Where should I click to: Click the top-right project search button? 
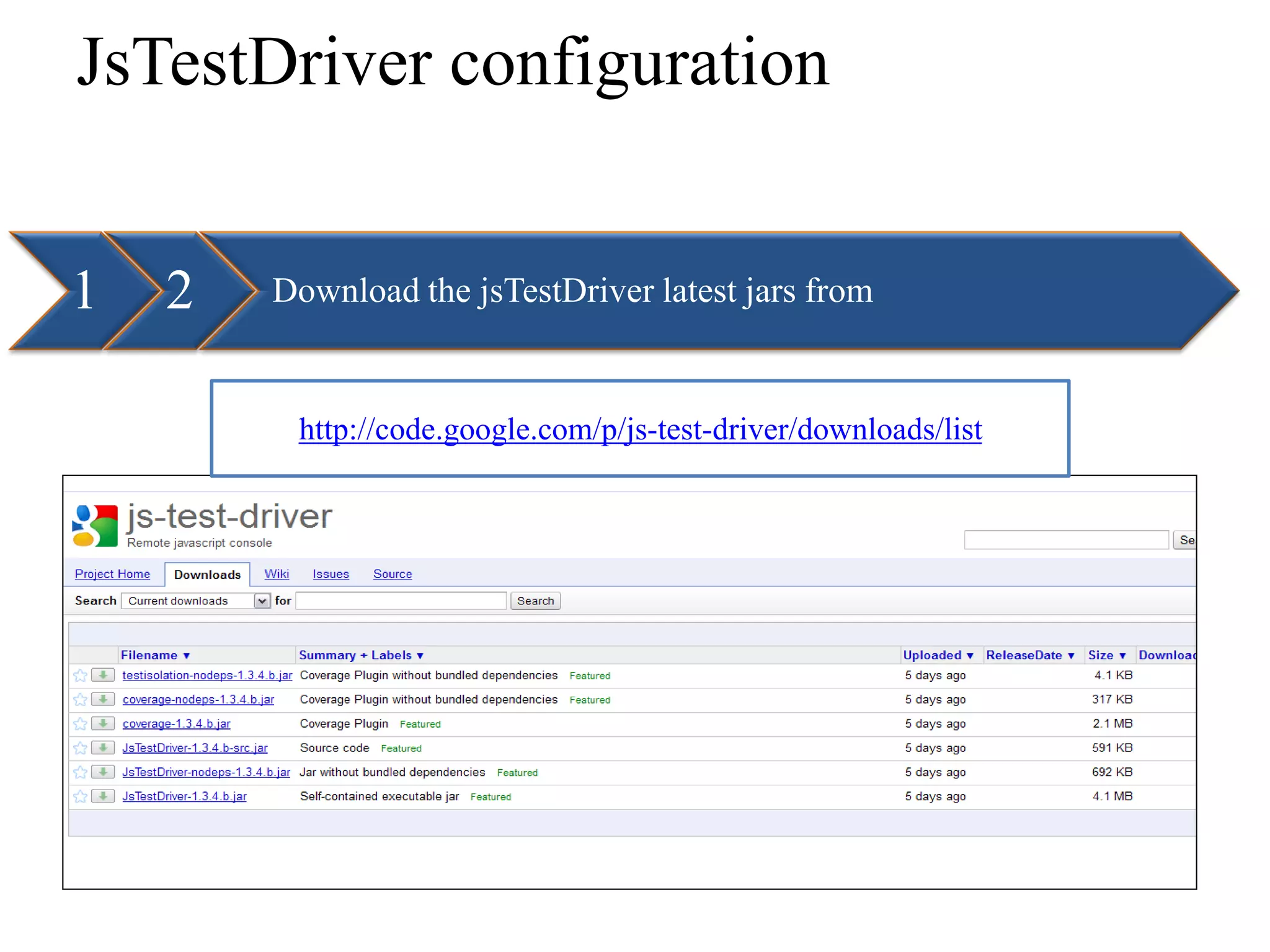pyautogui.click(x=1184, y=540)
